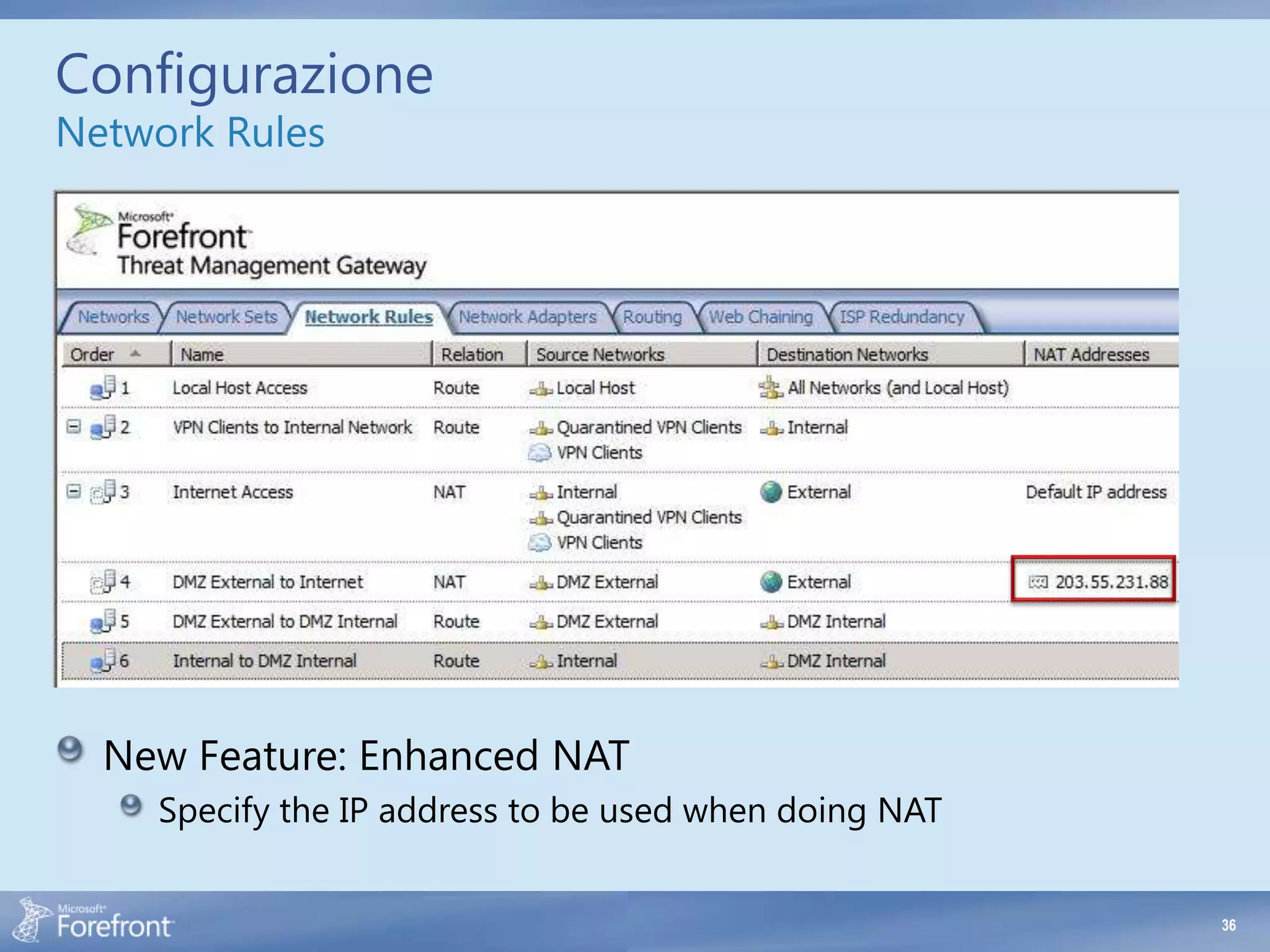The width and height of the screenshot is (1270, 952).
Task: Click the Local Host source network icon
Action: click(x=541, y=389)
